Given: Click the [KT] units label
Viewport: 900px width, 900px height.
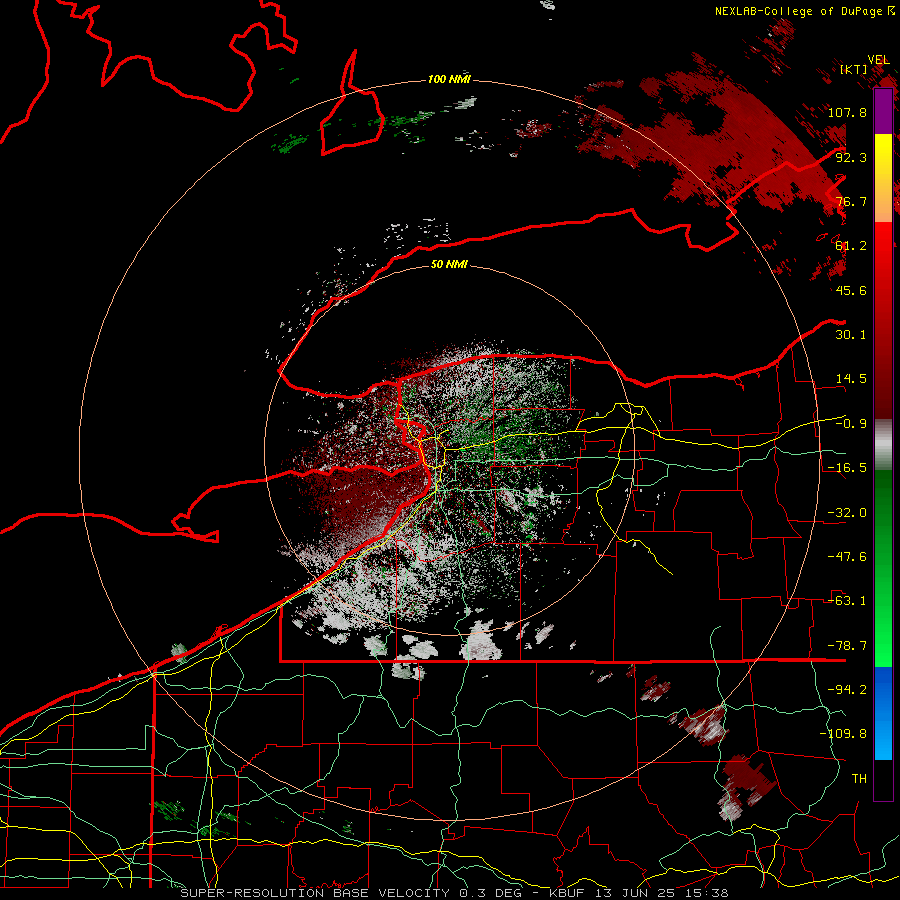Looking at the screenshot, I should [x=854, y=69].
